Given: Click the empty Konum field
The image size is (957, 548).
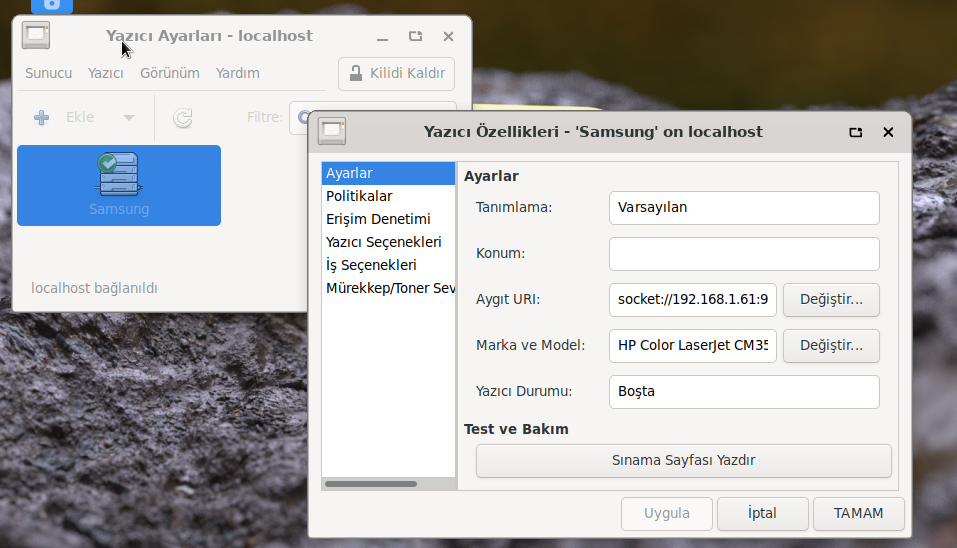Looking at the screenshot, I should coord(744,254).
